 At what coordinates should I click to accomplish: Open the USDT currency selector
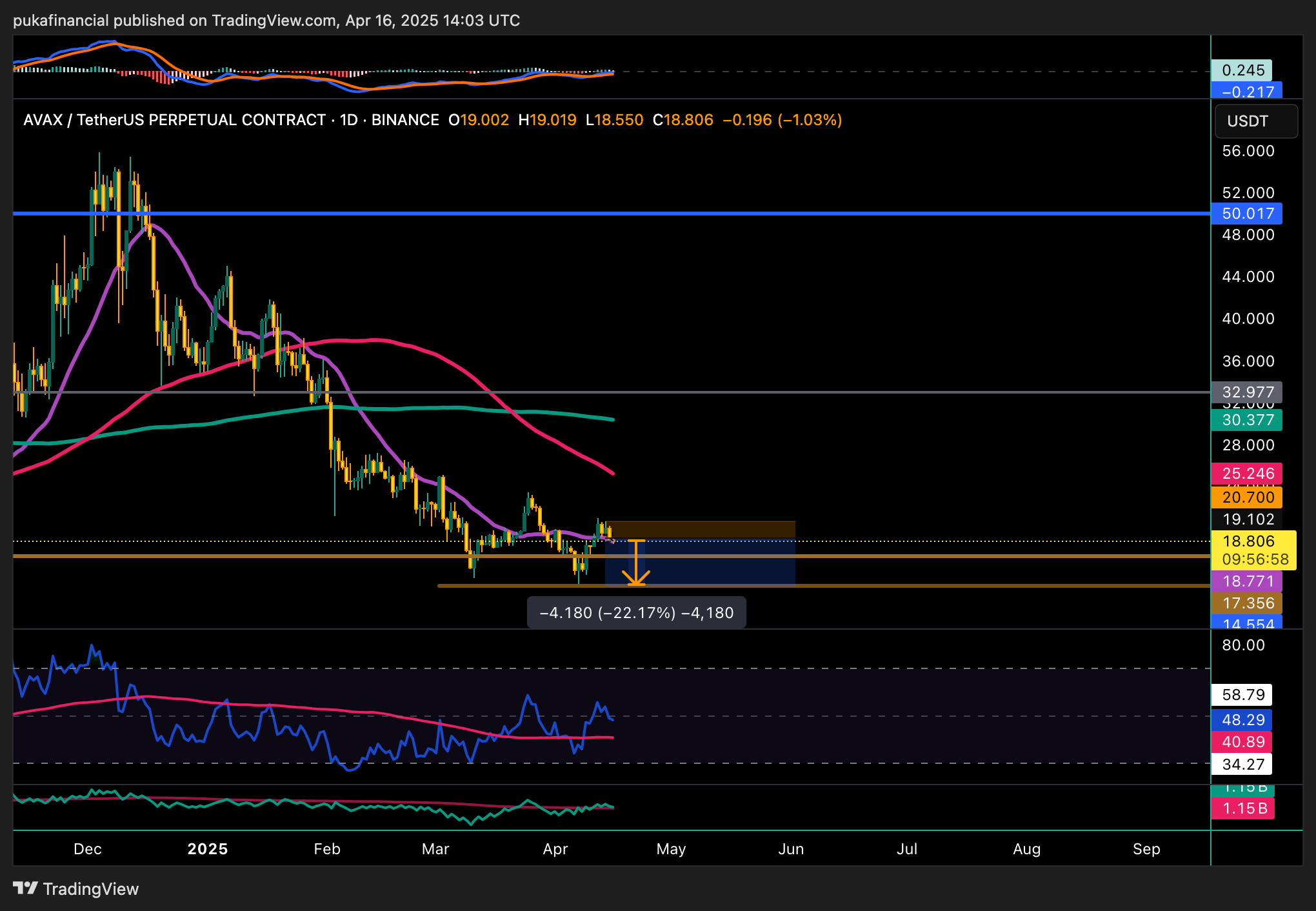(1255, 121)
